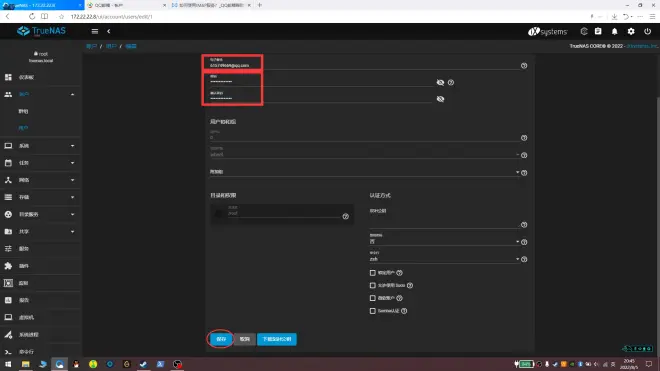Open help for the user ID field
The height and width of the screenshot is (371, 660).
pos(524,138)
